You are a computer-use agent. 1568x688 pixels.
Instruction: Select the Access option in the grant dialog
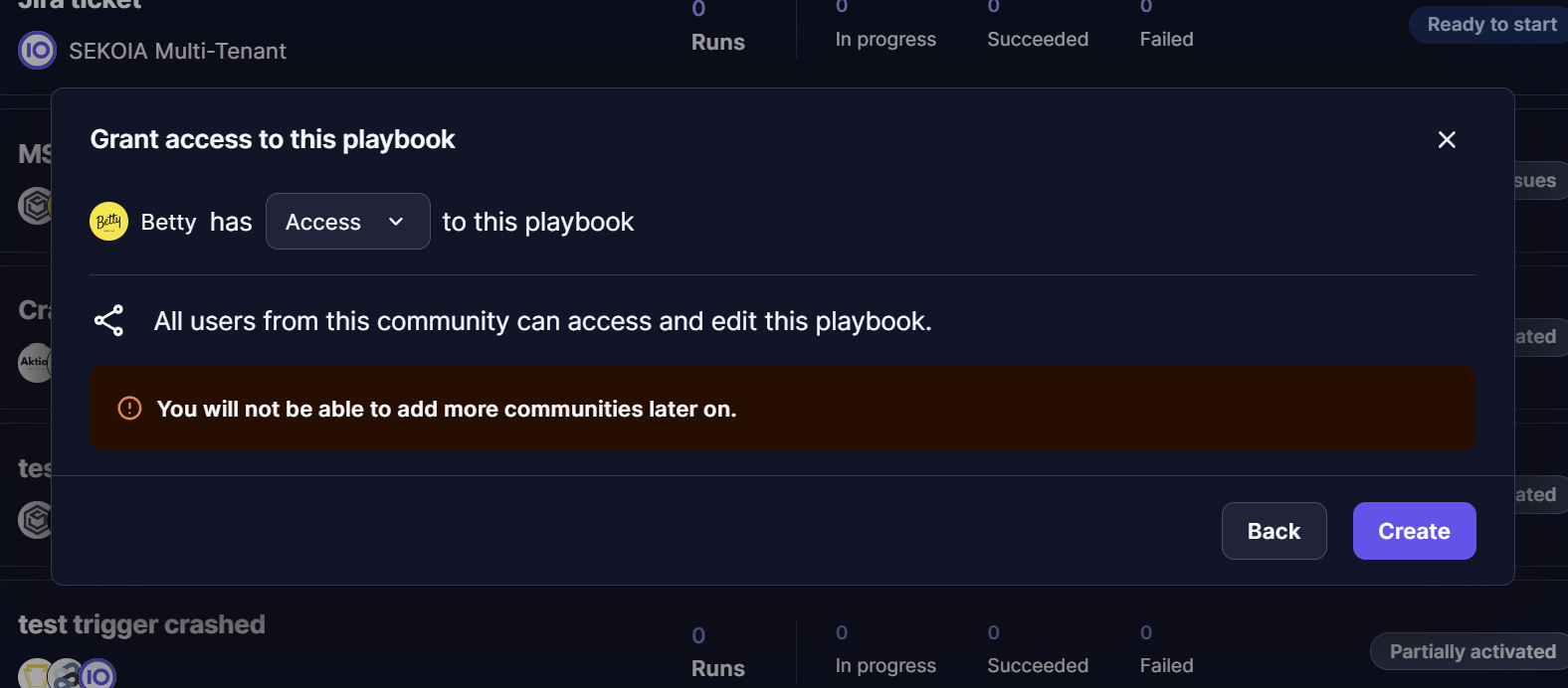321,221
